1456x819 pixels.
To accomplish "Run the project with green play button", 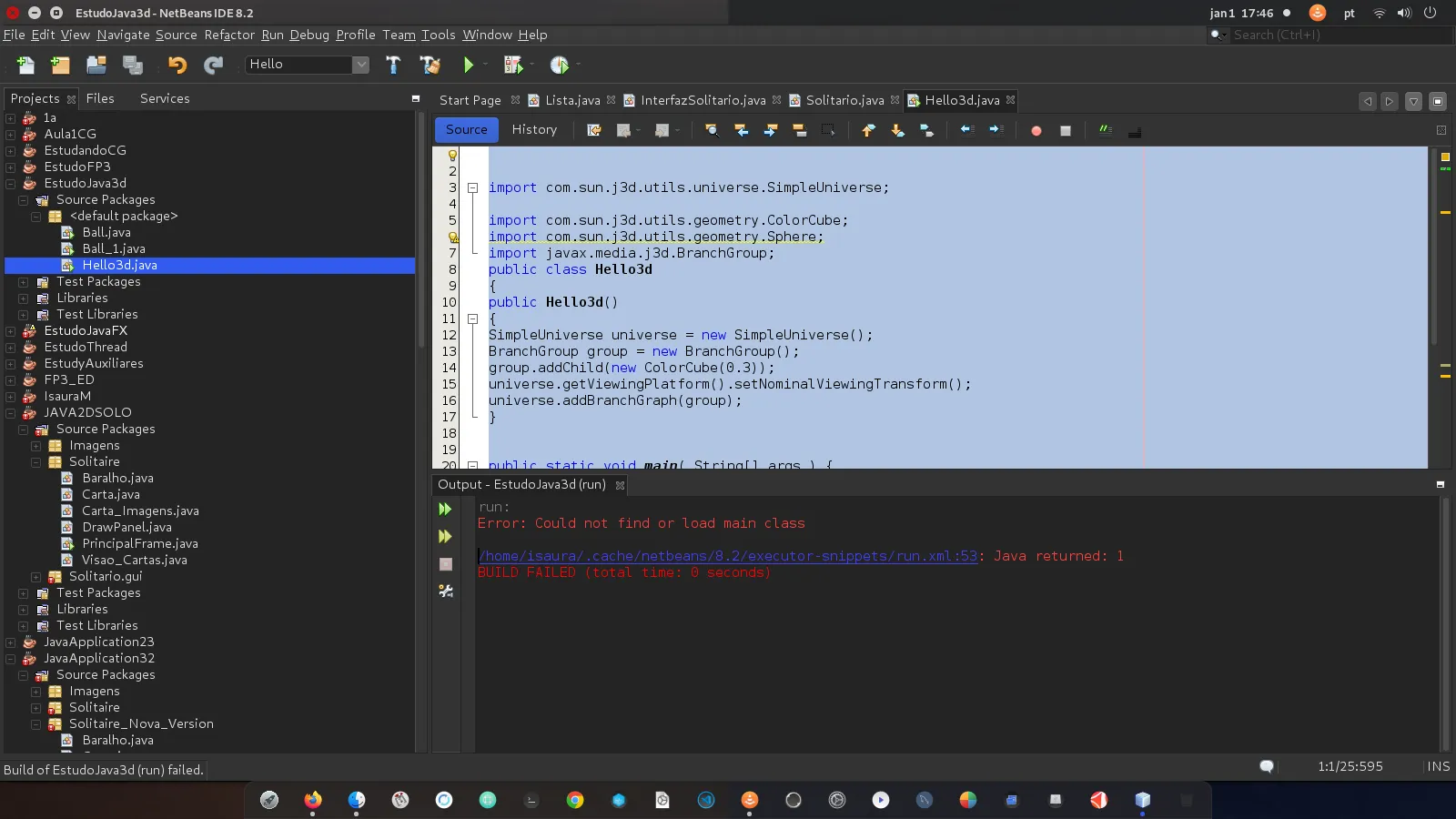I will click(469, 65).
